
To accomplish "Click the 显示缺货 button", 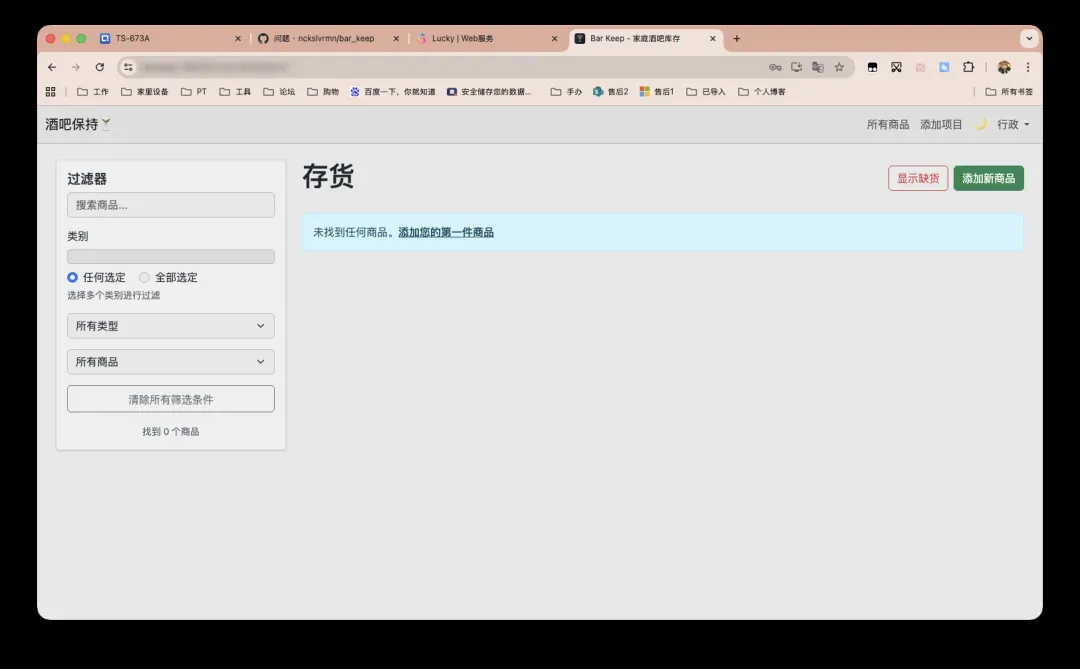I will coord(917,178).
